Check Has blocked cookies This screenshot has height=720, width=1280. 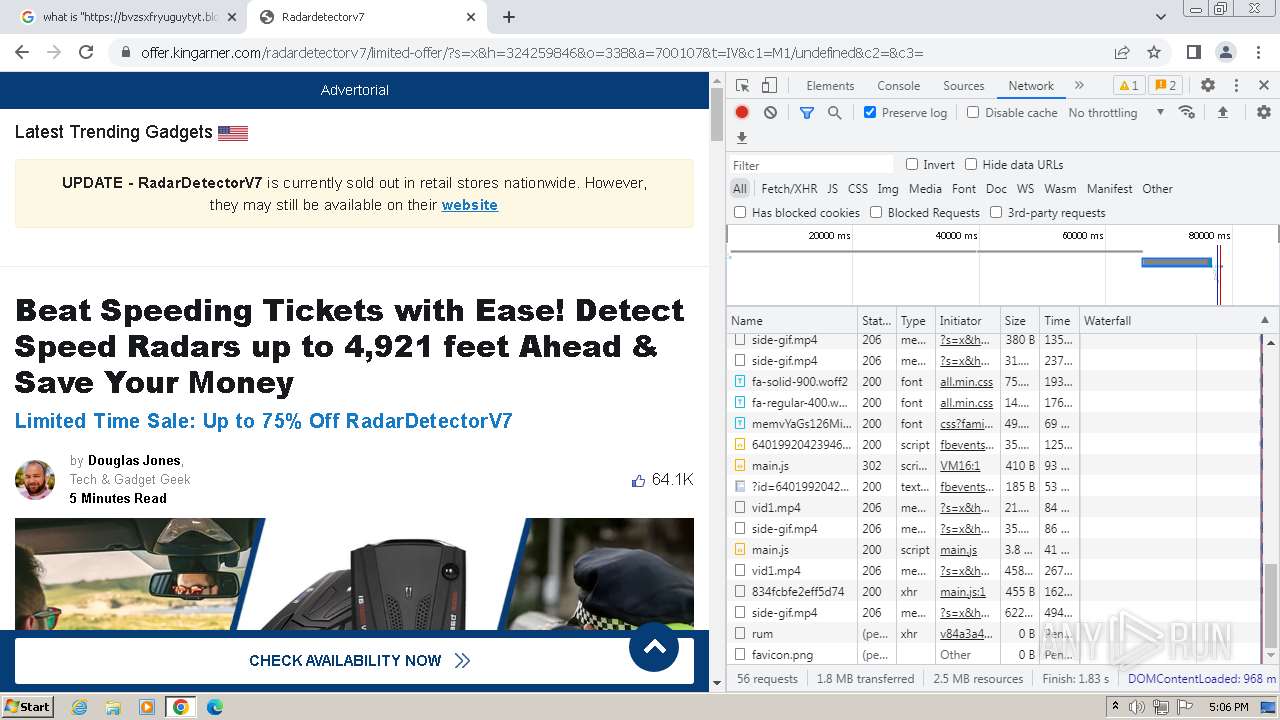(x=740, y=212)
